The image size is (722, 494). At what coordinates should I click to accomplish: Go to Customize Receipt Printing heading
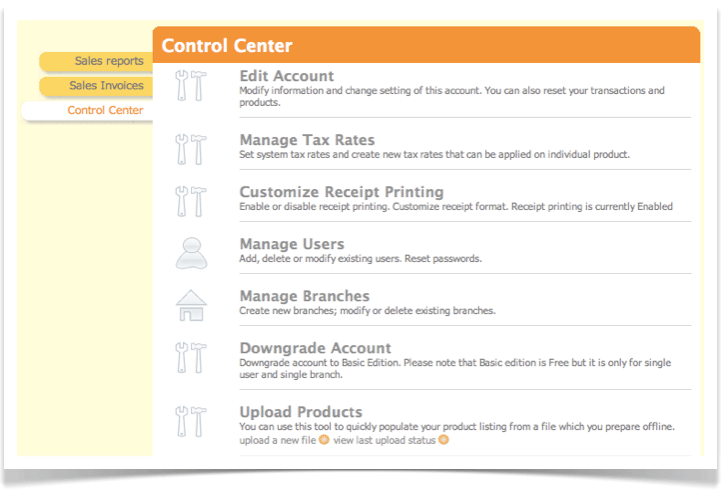(341, 192)
